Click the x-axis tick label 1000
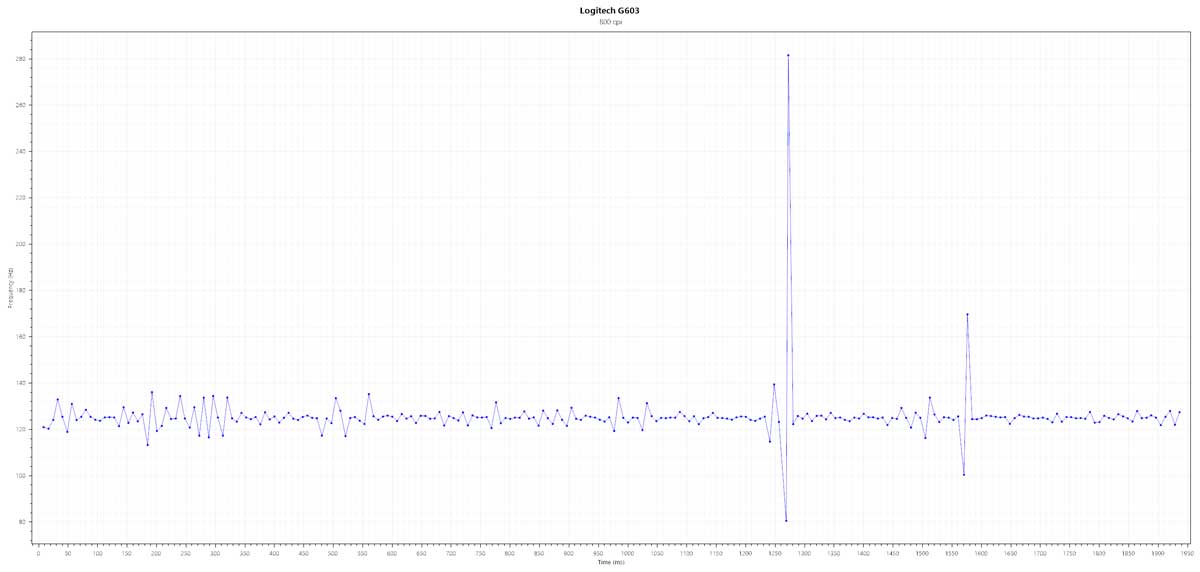Viewport: 1200px width, 572px height. pyautogui.click(x=627, y=553)
